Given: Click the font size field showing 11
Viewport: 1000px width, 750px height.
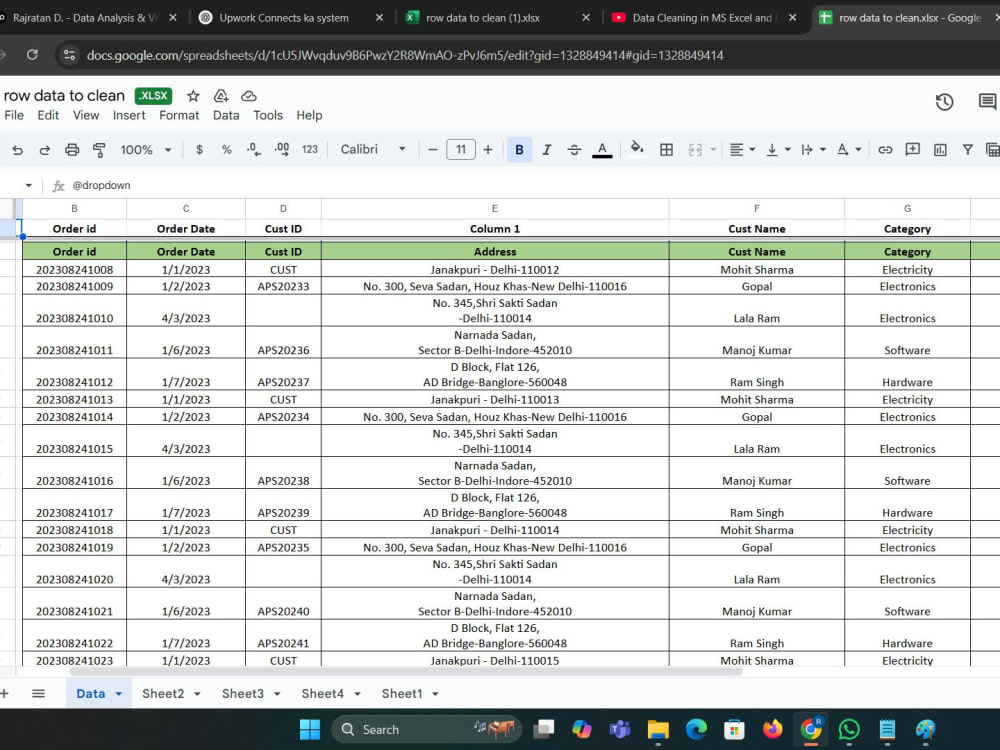Looking at the screenshot, I should pos(461,150).
